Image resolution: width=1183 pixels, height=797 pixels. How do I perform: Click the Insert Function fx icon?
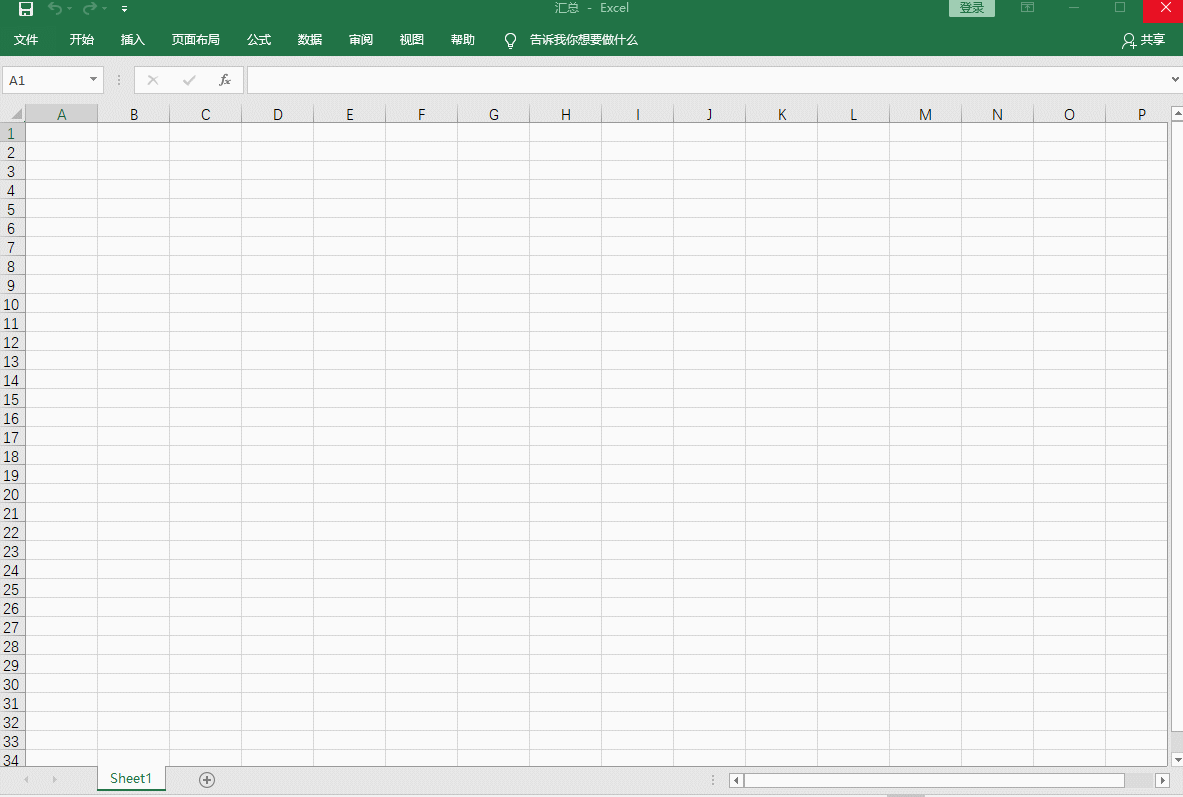225,80
